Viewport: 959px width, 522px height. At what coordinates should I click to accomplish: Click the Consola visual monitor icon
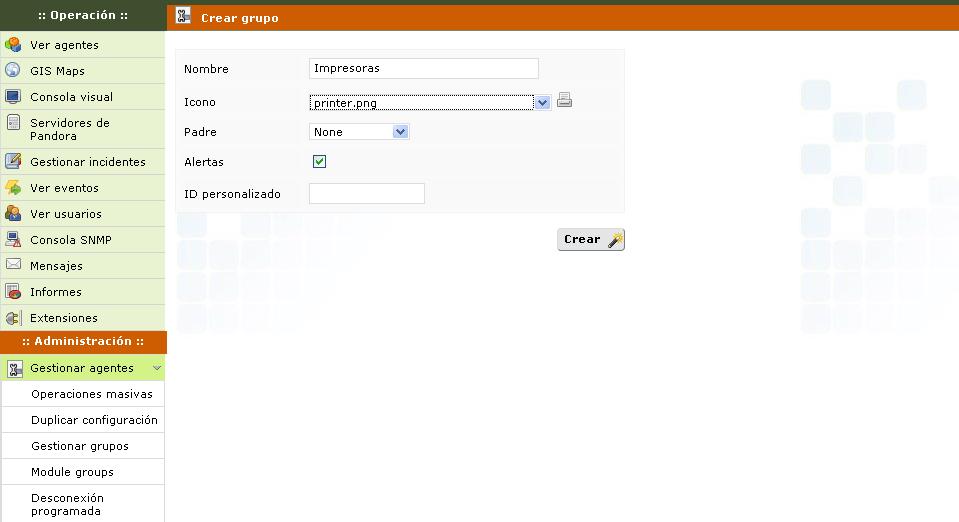click(x=13, y=97)
